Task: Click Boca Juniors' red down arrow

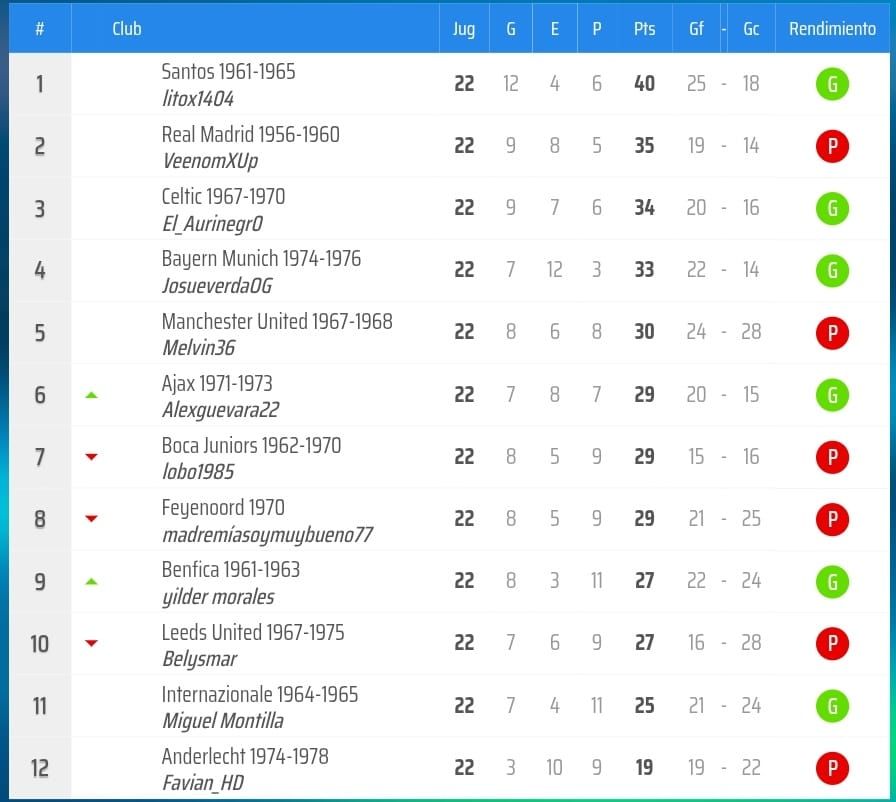Action: coord(91,457)
